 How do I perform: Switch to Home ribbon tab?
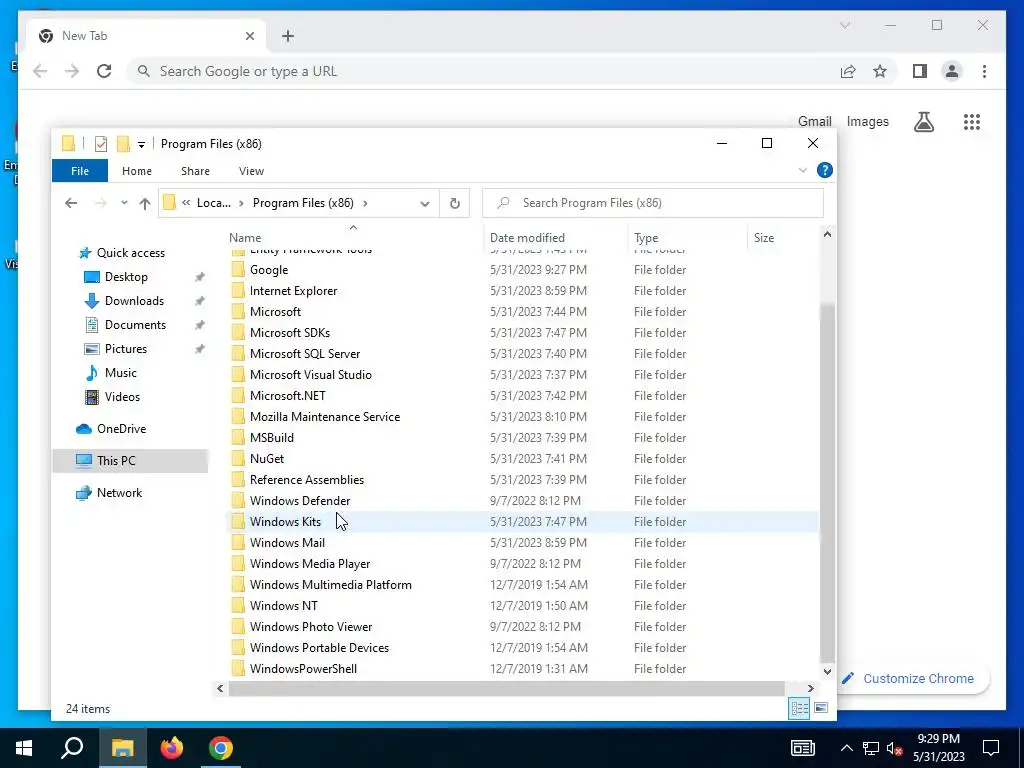(136, 171)
